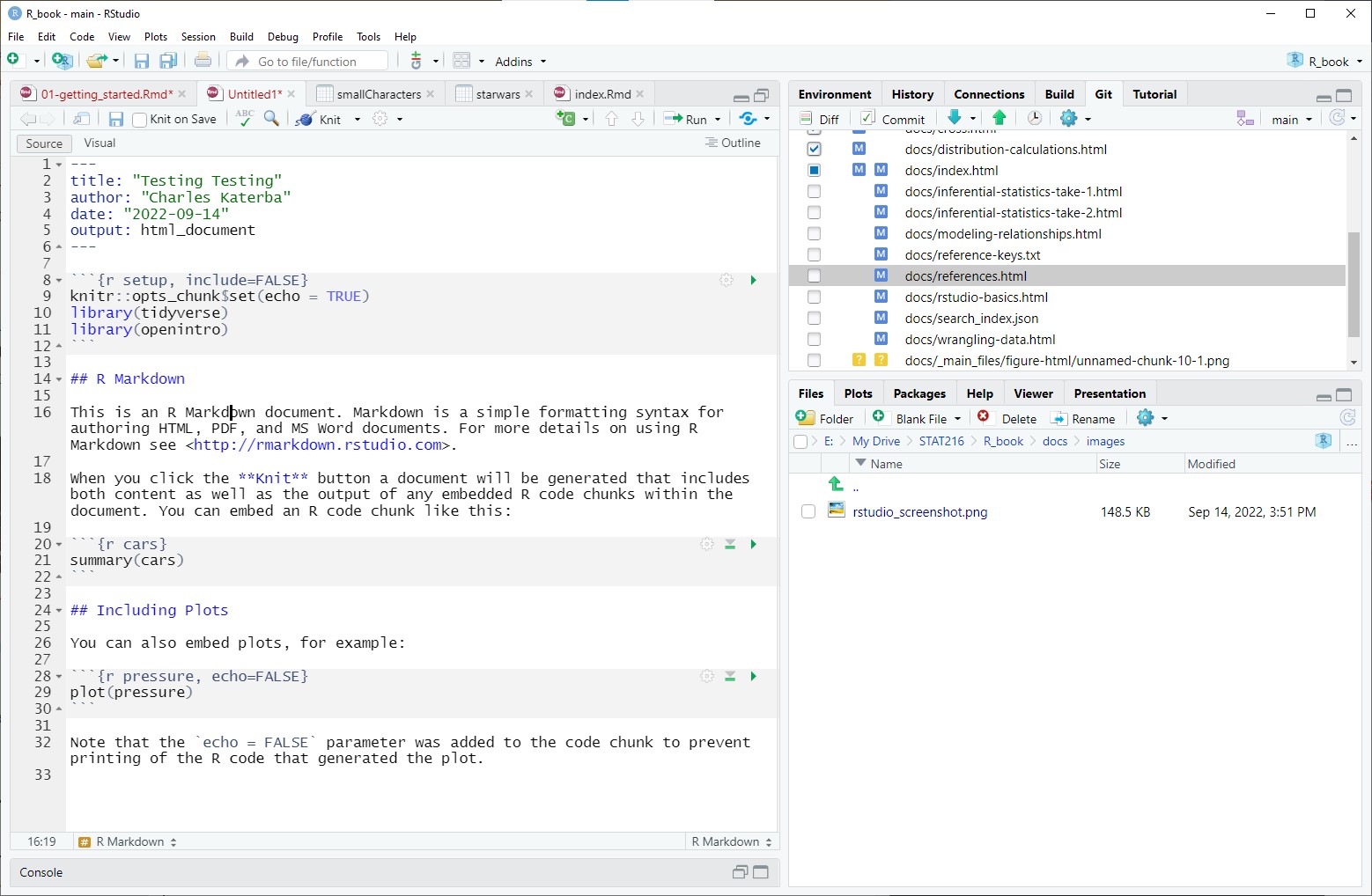
Task: Click the Rename button
Action: 1083,419
